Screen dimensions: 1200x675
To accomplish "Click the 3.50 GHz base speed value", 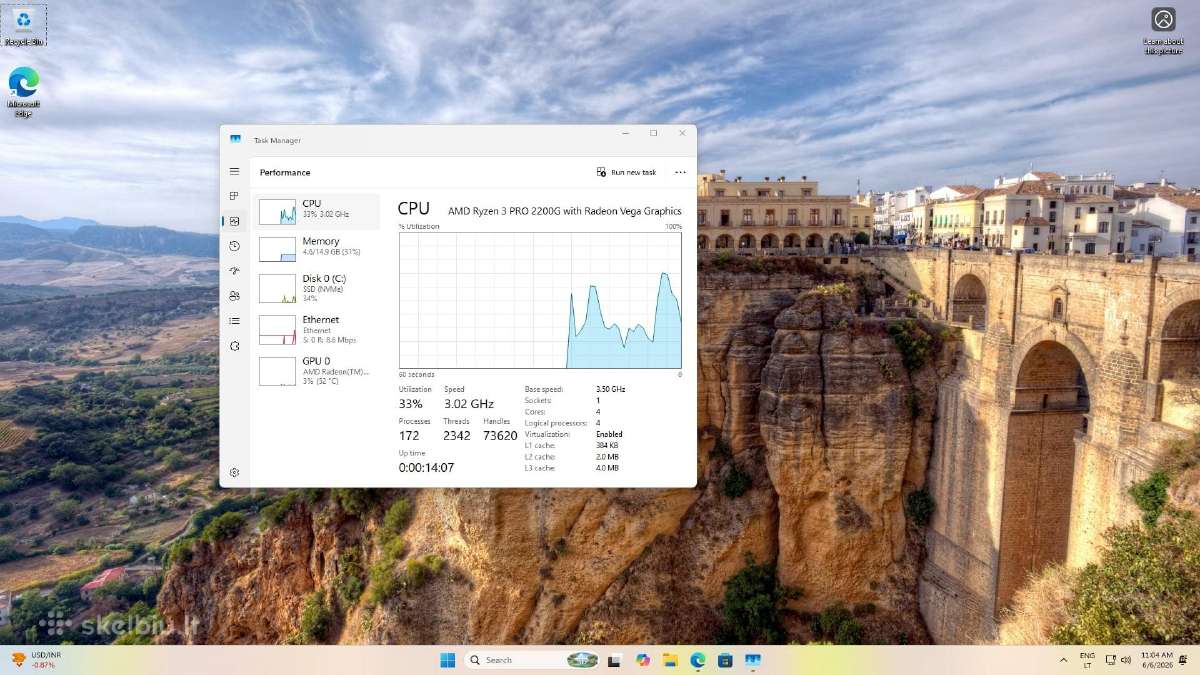I will pos(611,389).
